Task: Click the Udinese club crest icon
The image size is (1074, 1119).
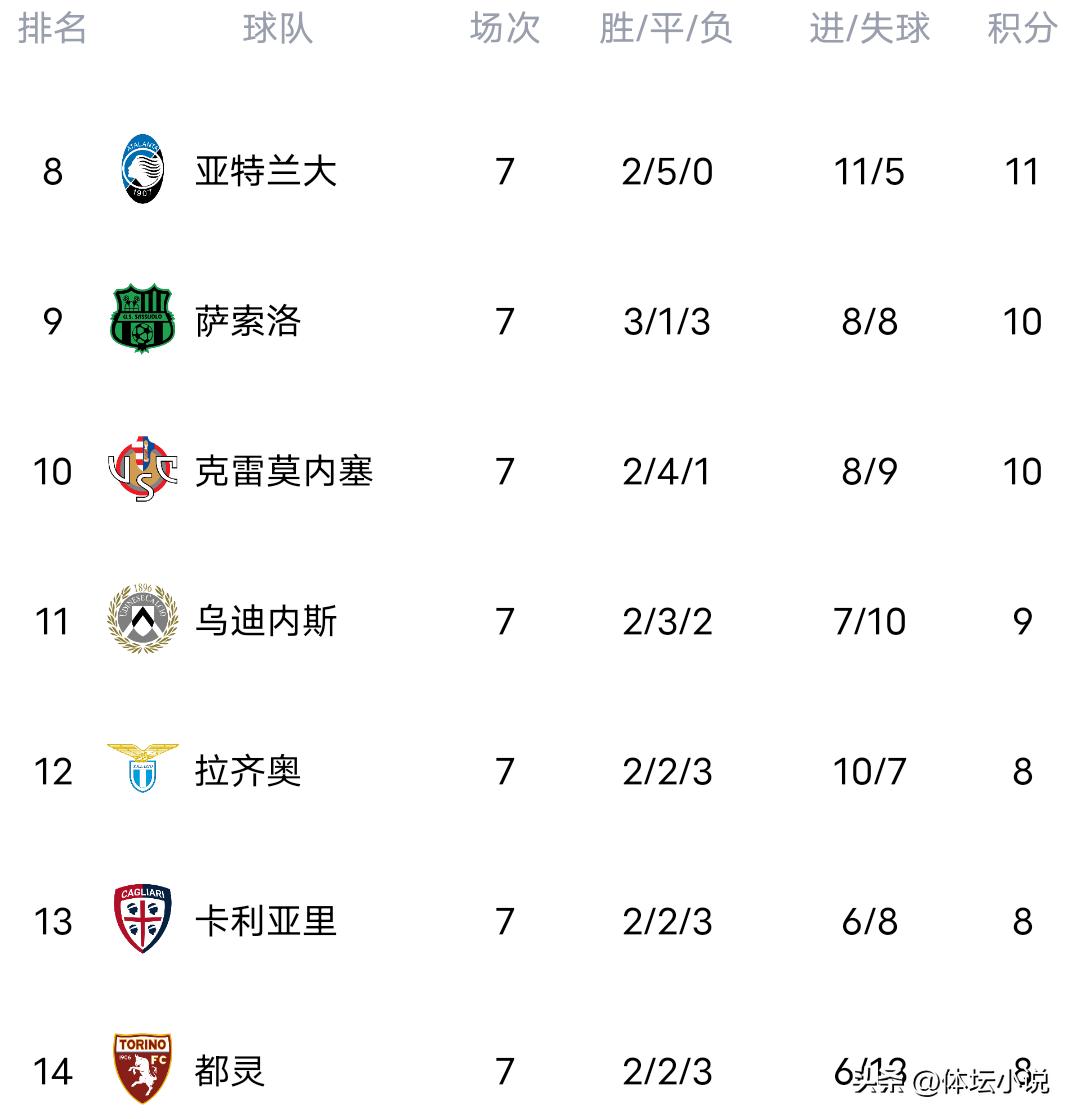Action: [143, 620]
